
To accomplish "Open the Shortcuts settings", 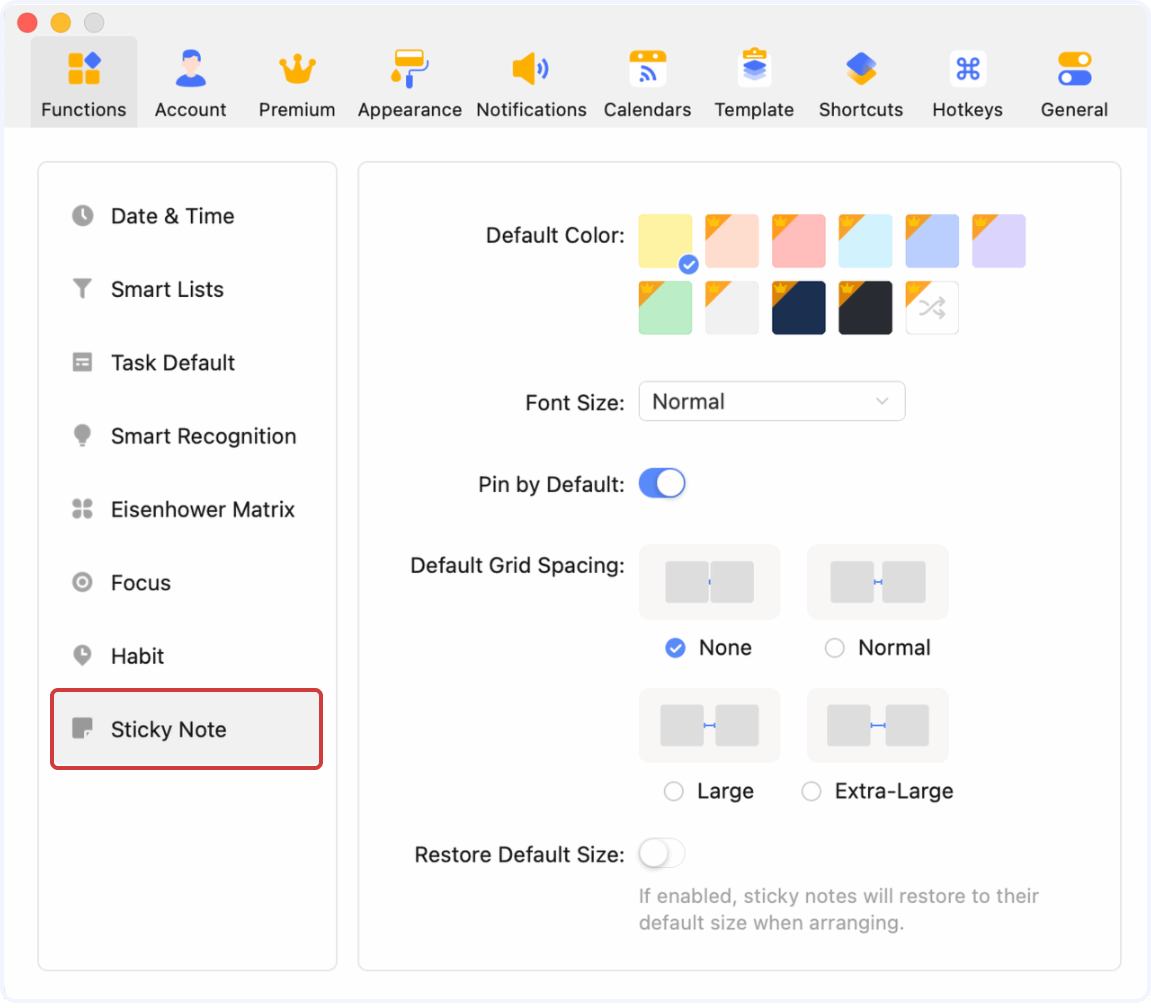I will pos(860,80).
